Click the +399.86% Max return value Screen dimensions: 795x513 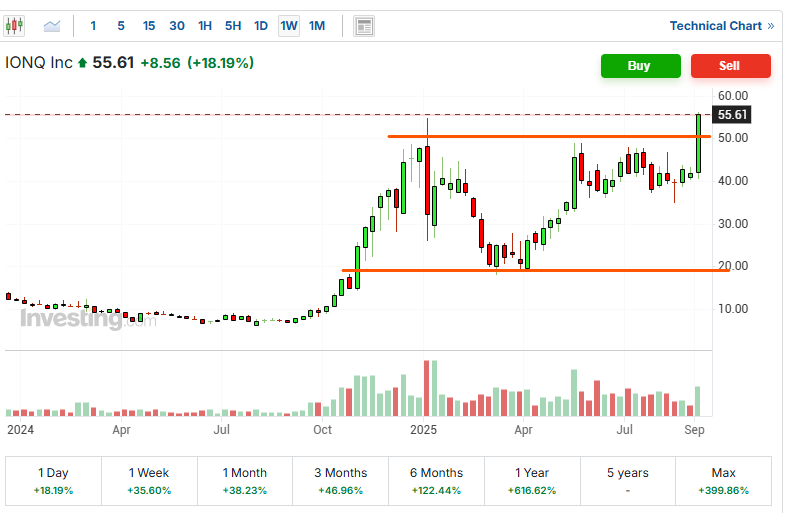724,491
